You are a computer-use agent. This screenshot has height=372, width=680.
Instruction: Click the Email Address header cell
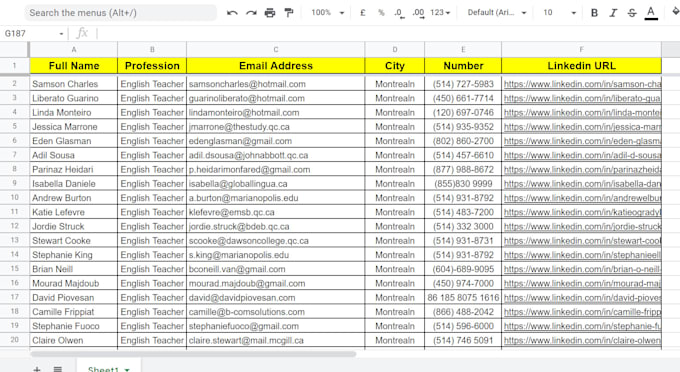[276, 65]
